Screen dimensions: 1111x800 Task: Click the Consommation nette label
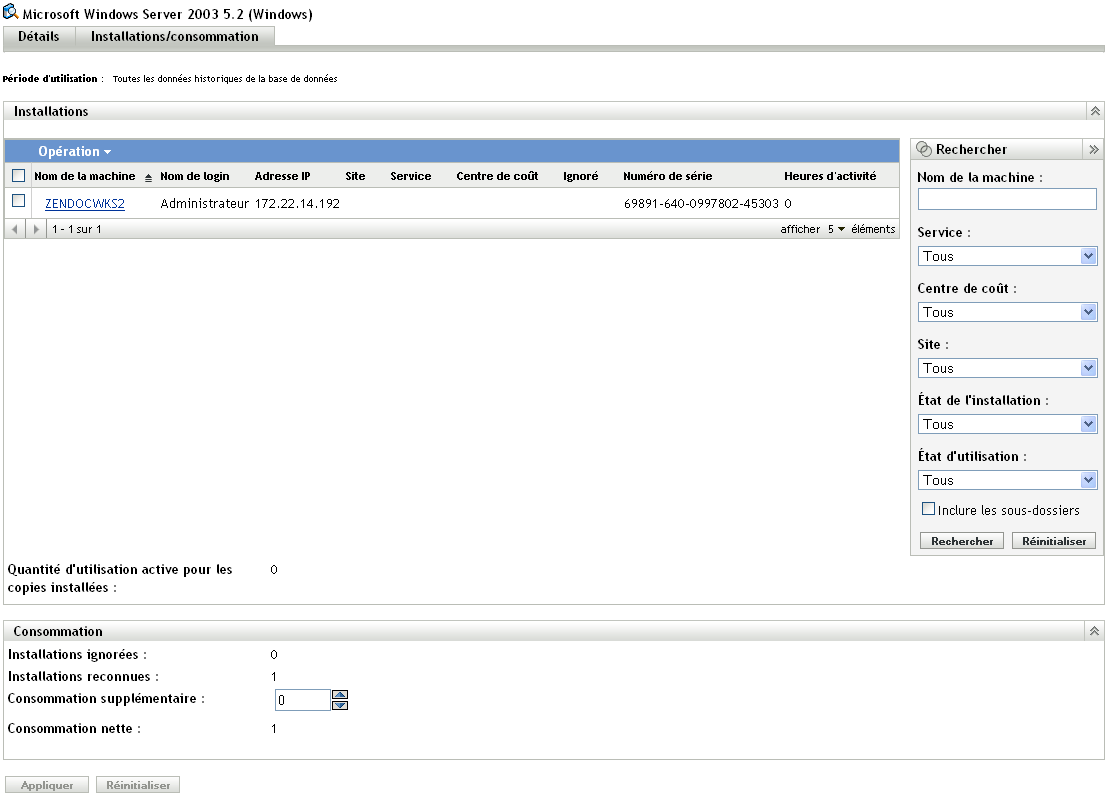tap(74, 728)
